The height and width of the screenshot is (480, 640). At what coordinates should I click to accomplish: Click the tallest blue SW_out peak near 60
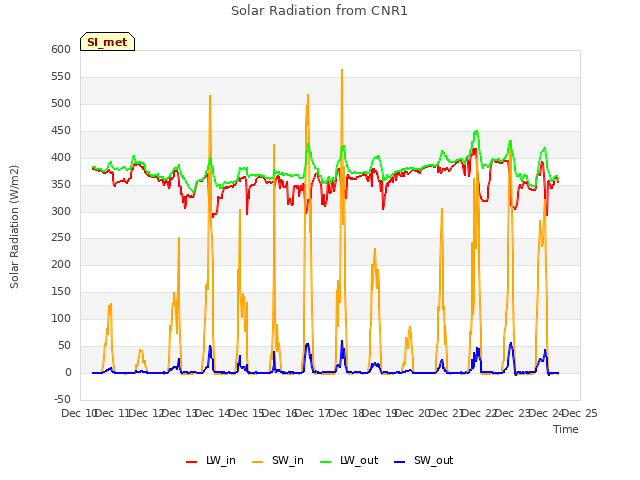tap(342, 341)
